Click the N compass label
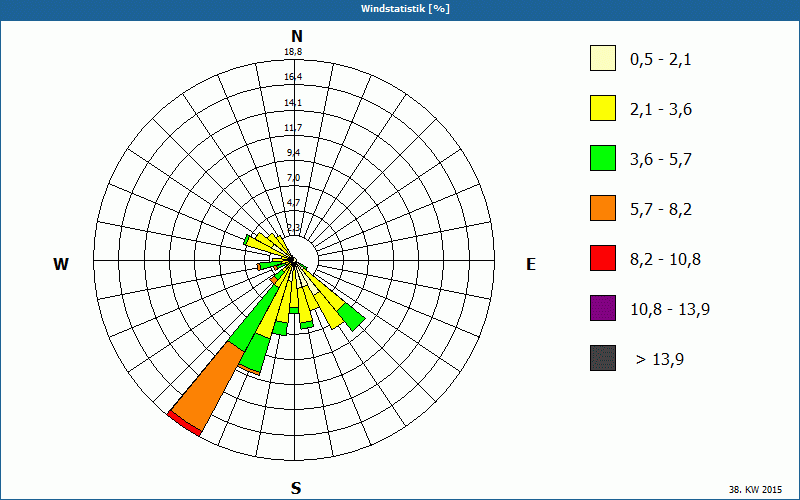This screenshot has width=800, height=500. pos(296,36)
